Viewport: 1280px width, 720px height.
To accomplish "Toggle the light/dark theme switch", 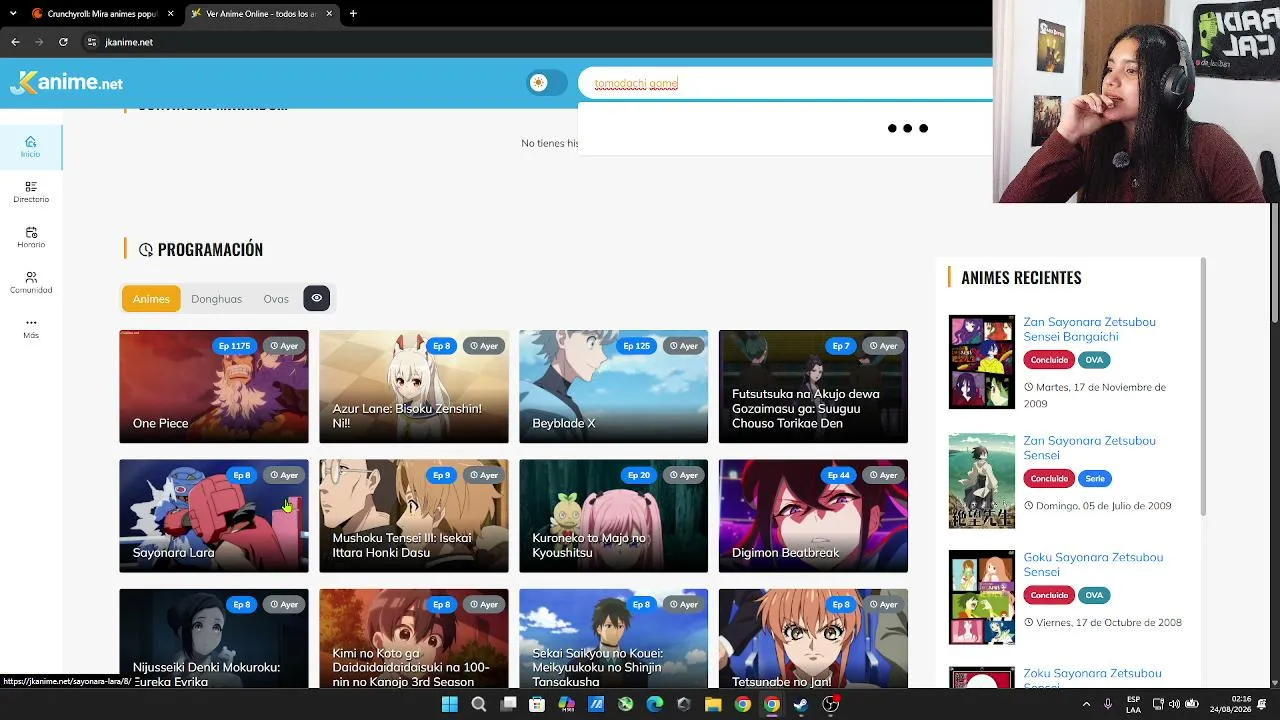I will [x=547, y=83].
